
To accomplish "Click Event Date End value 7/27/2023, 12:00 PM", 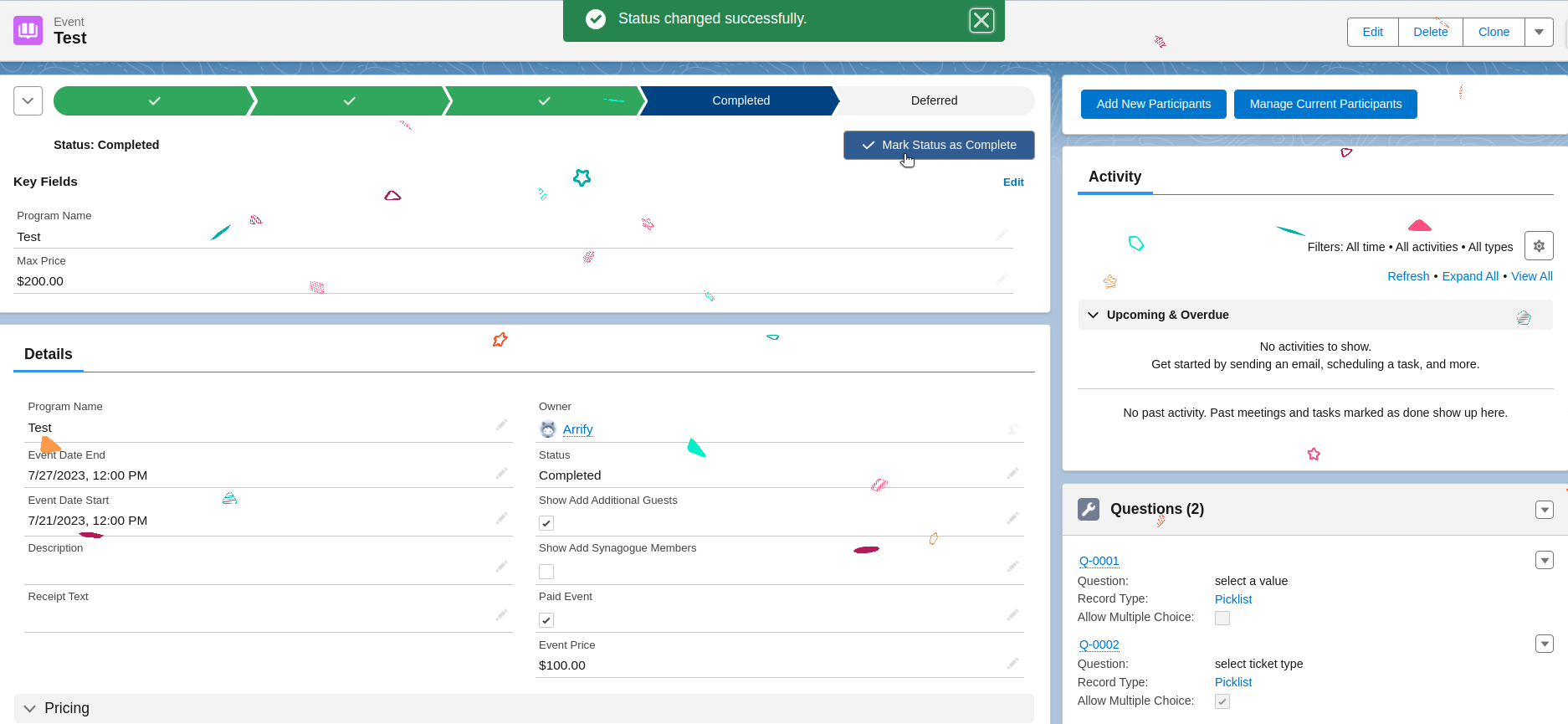I will (88, 475).
